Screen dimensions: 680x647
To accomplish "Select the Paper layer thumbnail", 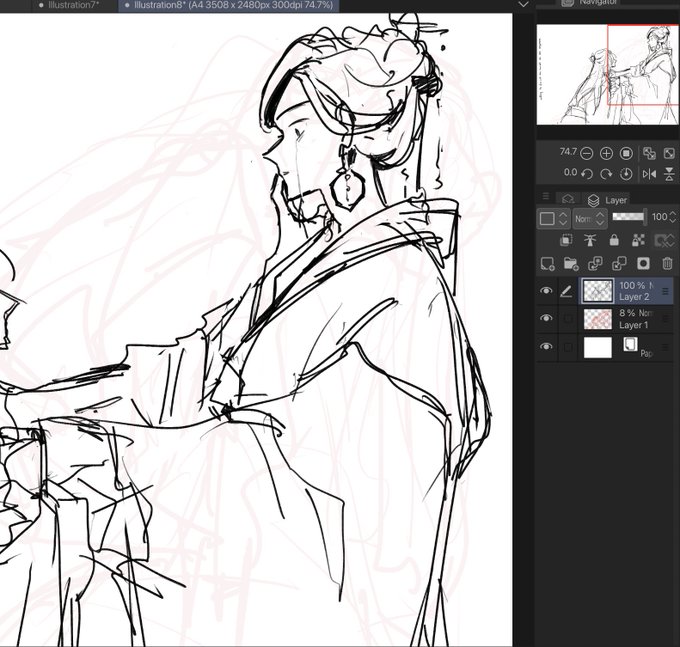I will click(598, 347).
